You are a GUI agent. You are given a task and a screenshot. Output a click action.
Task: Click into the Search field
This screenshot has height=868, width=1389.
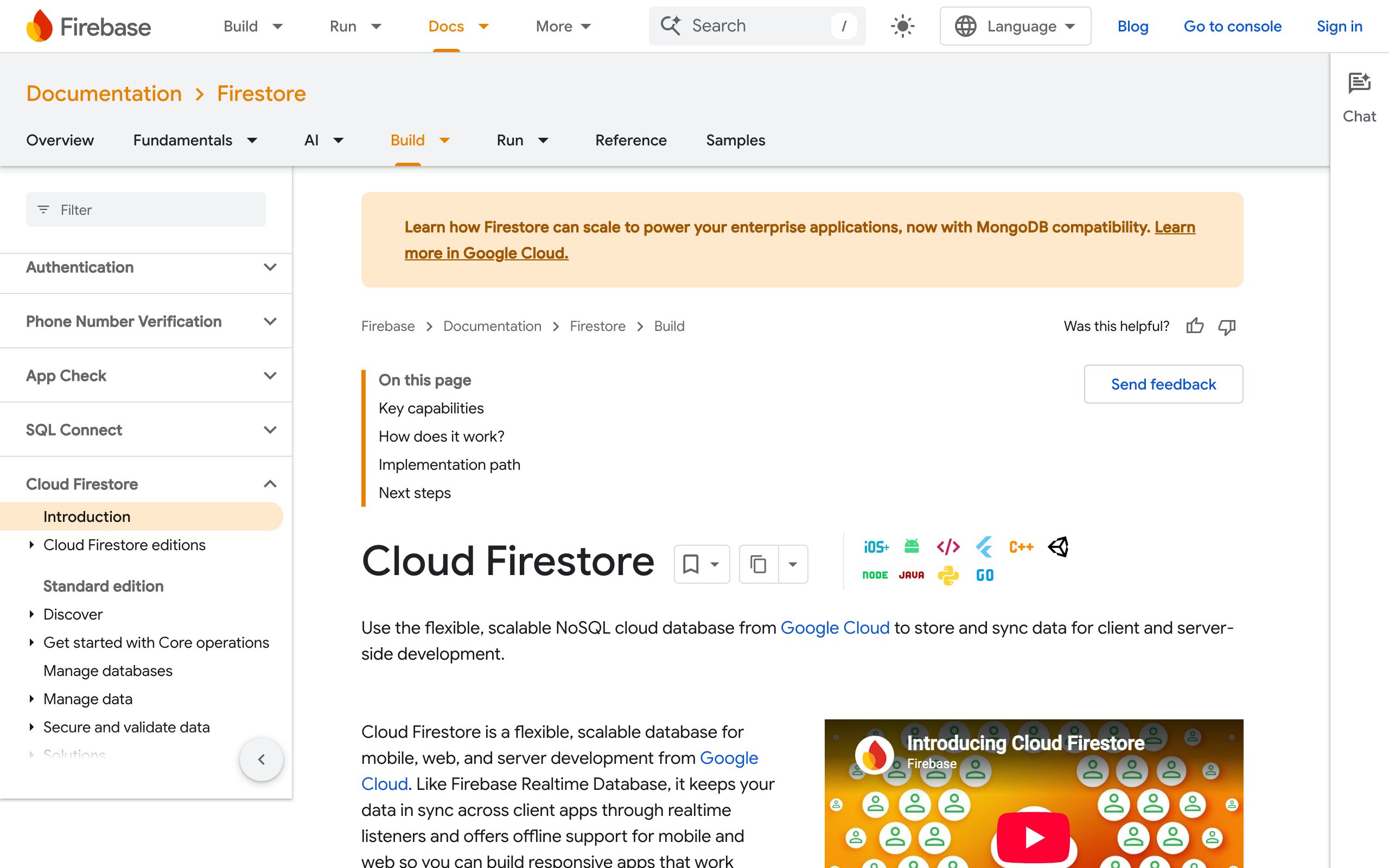pos(757,27)
